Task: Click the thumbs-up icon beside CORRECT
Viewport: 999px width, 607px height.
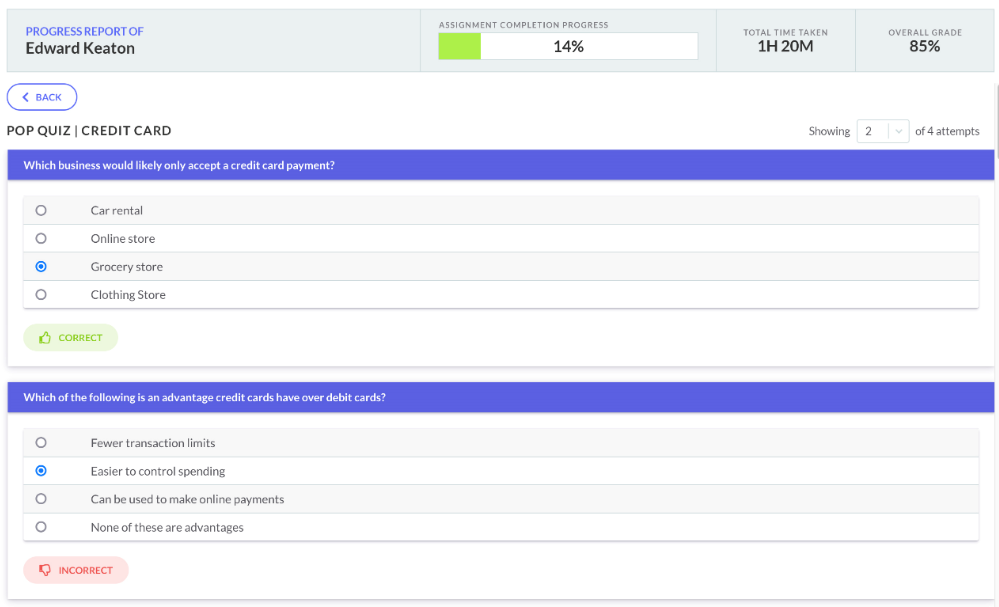Action: coord(45,338)
